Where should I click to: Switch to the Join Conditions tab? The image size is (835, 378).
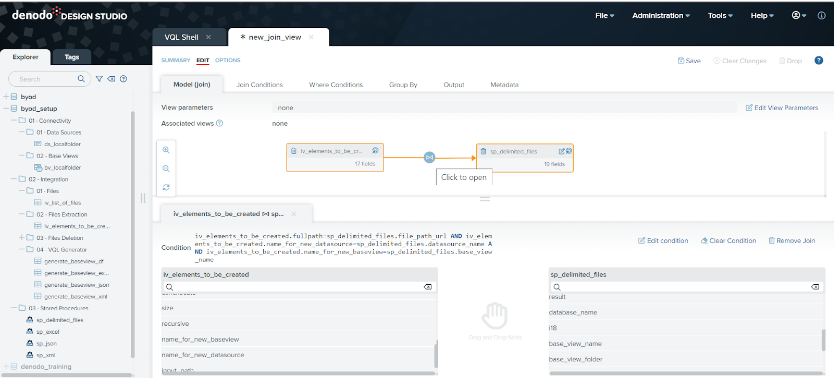259,85
